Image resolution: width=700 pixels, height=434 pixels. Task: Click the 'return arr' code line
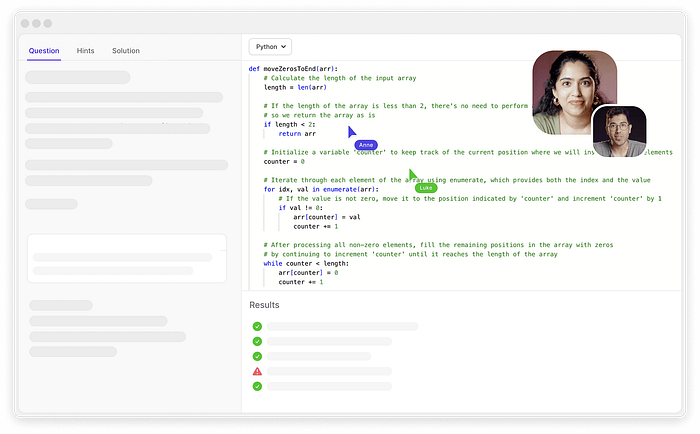(297, 132)
